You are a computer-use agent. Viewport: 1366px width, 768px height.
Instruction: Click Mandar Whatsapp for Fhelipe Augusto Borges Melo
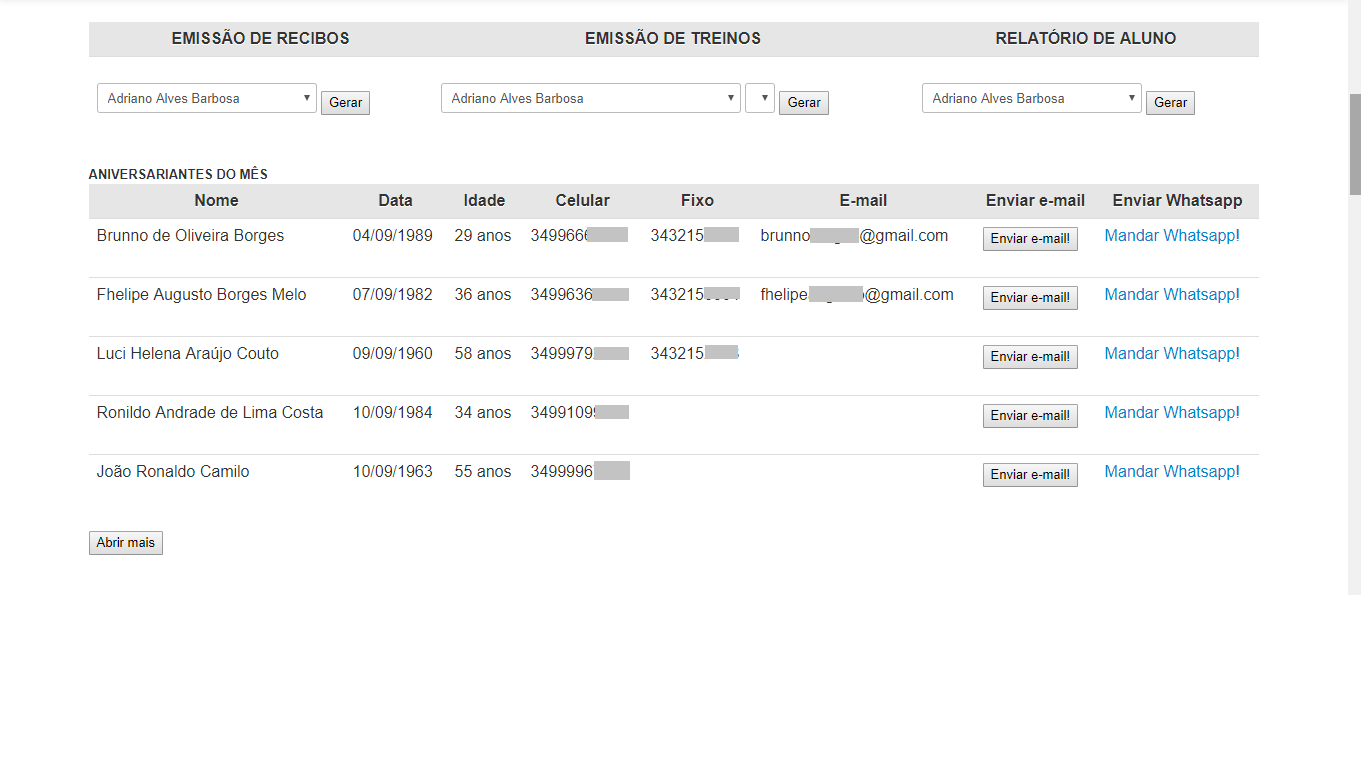[x=1171, y=295]
